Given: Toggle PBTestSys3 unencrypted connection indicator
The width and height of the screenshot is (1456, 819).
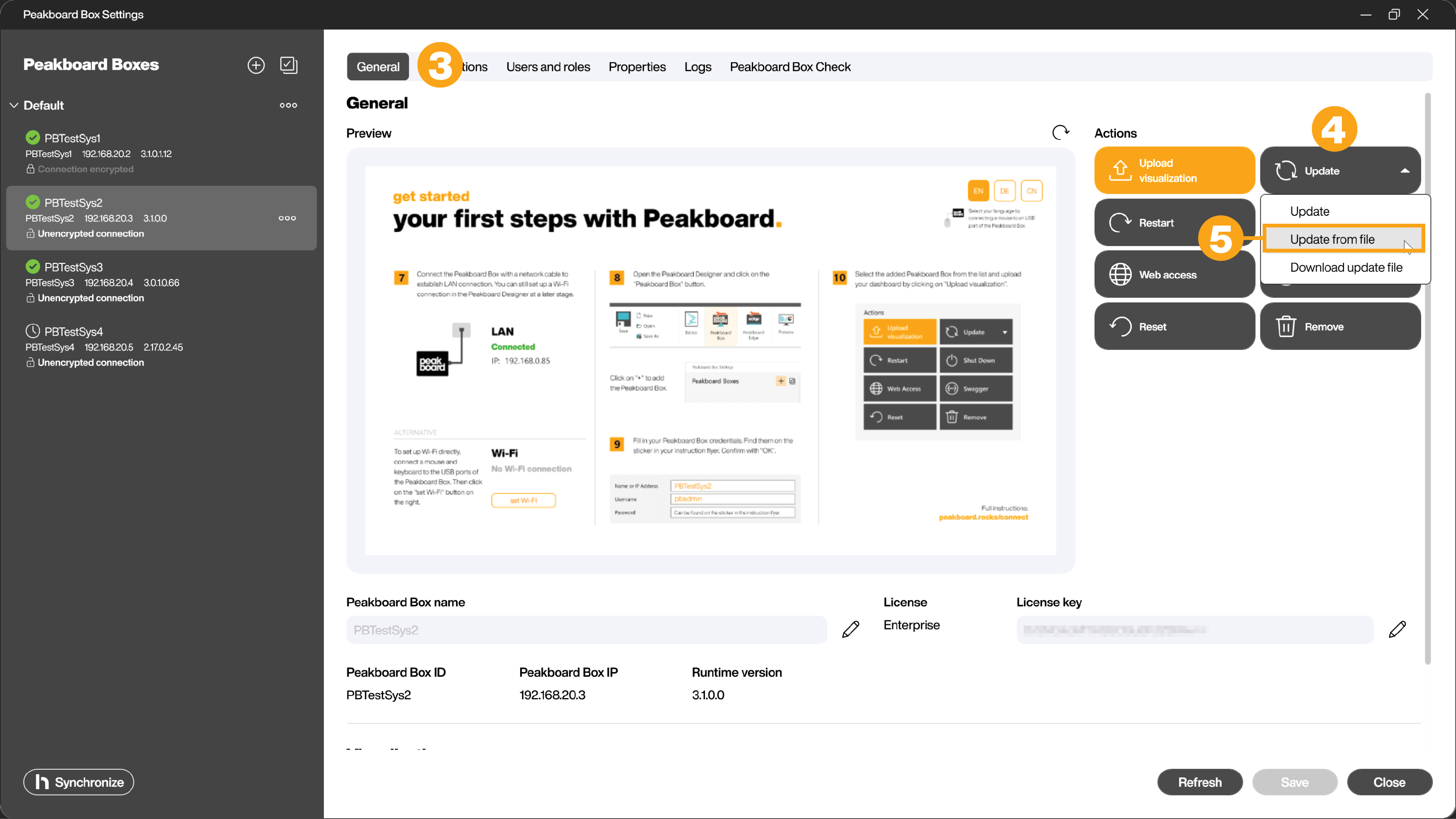Looking at the screenshot, I should pyautogui.click(x=30, y=297).
